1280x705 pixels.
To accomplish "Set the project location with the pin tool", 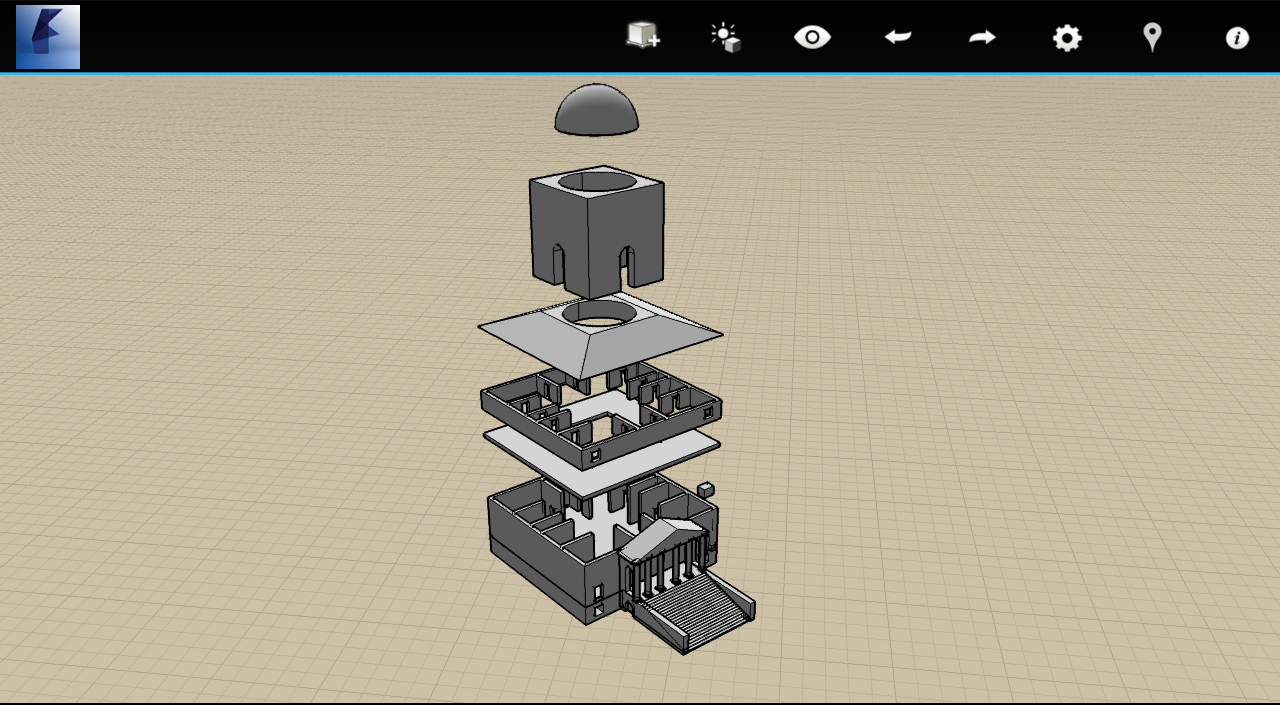I will tap(1151, 36).
